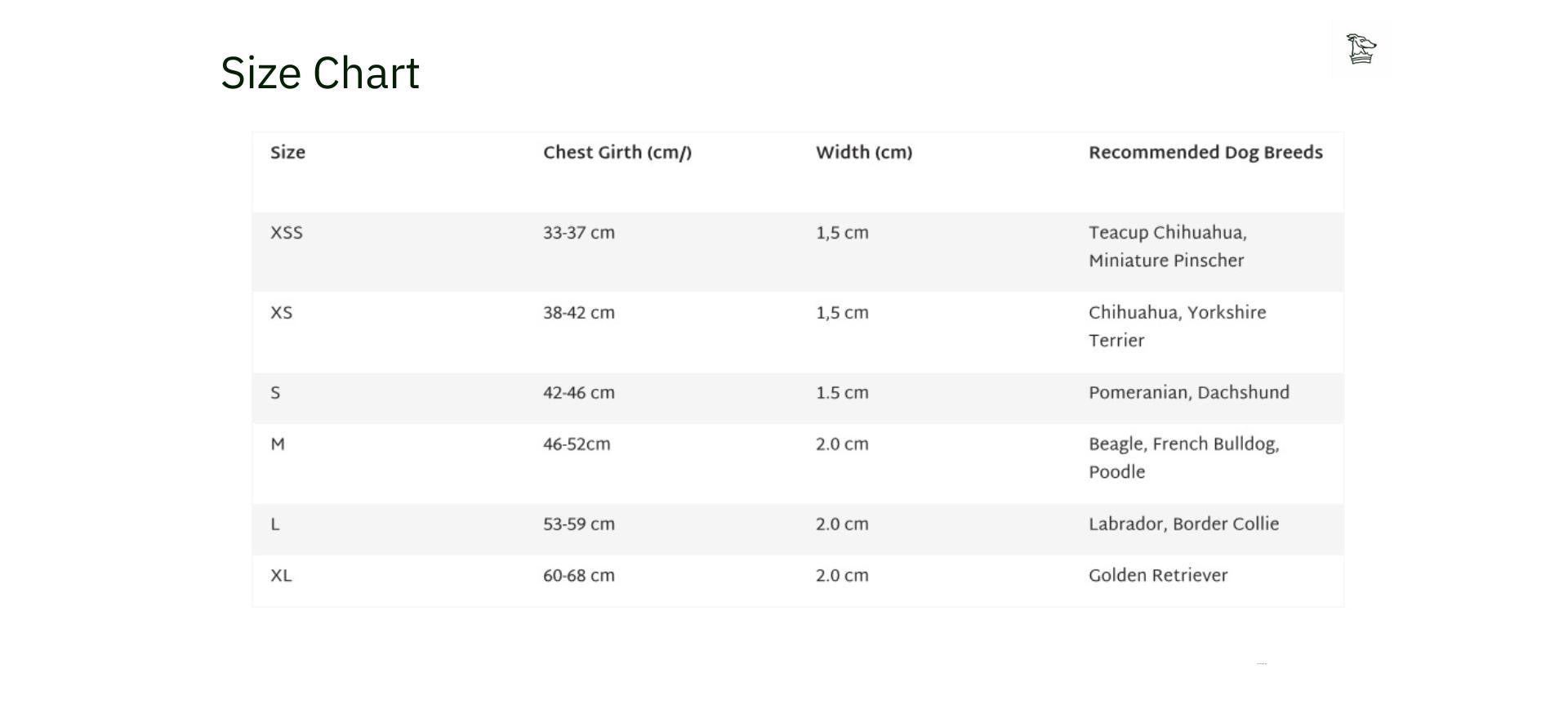Click the Recommended Dog Breeds header
This screenshot has width=1568, height=705.
(1205, 153)
